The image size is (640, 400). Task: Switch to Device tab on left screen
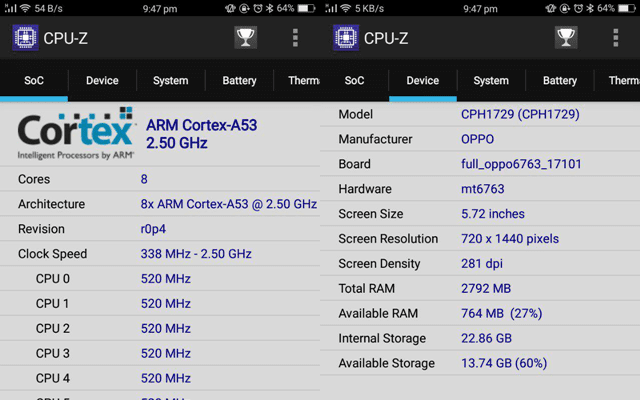pos(102,80)
